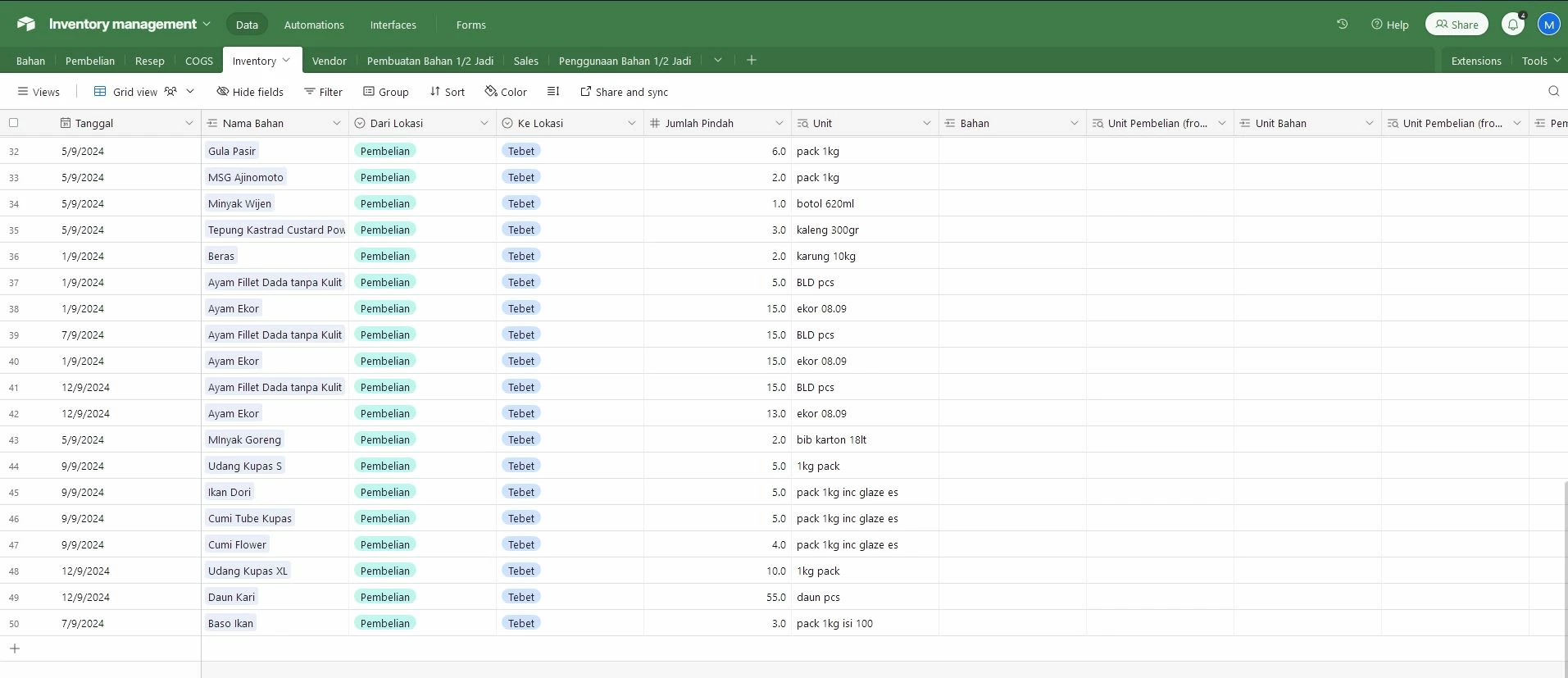
Task: Select 55.0 quantity cell for Daun Kari
Action: tap(717, 597)
